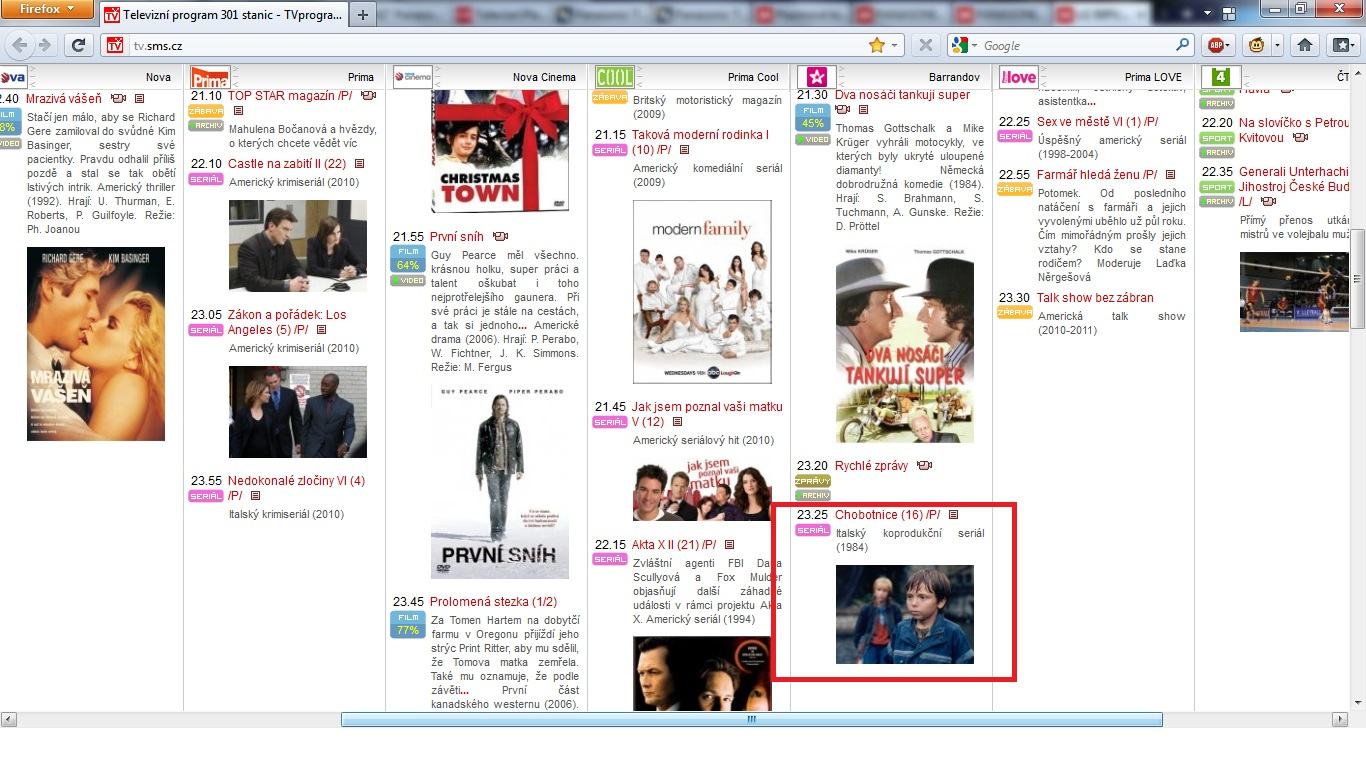Viewport: 1366px width, 768px height.
Task: Click the camera icon next to První sníh
Action: click(500, 237)
